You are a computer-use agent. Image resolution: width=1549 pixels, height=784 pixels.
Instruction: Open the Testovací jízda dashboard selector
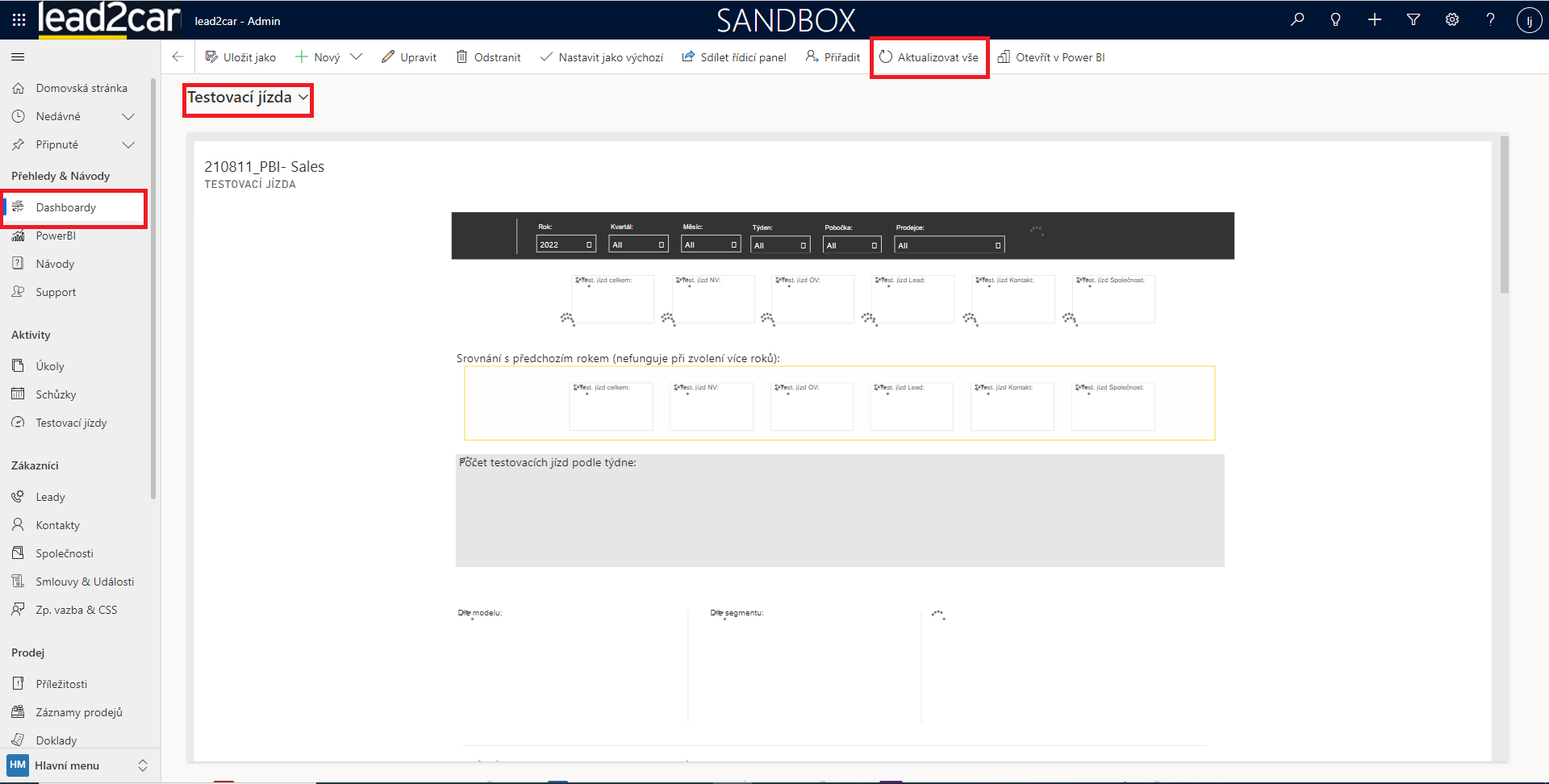[x=248, y=98]
